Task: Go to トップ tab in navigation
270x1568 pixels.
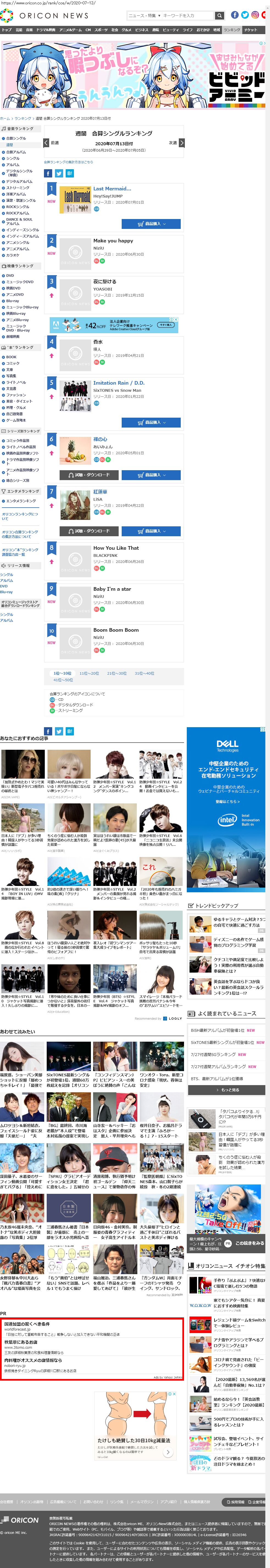Action: (x=7, y=29)
